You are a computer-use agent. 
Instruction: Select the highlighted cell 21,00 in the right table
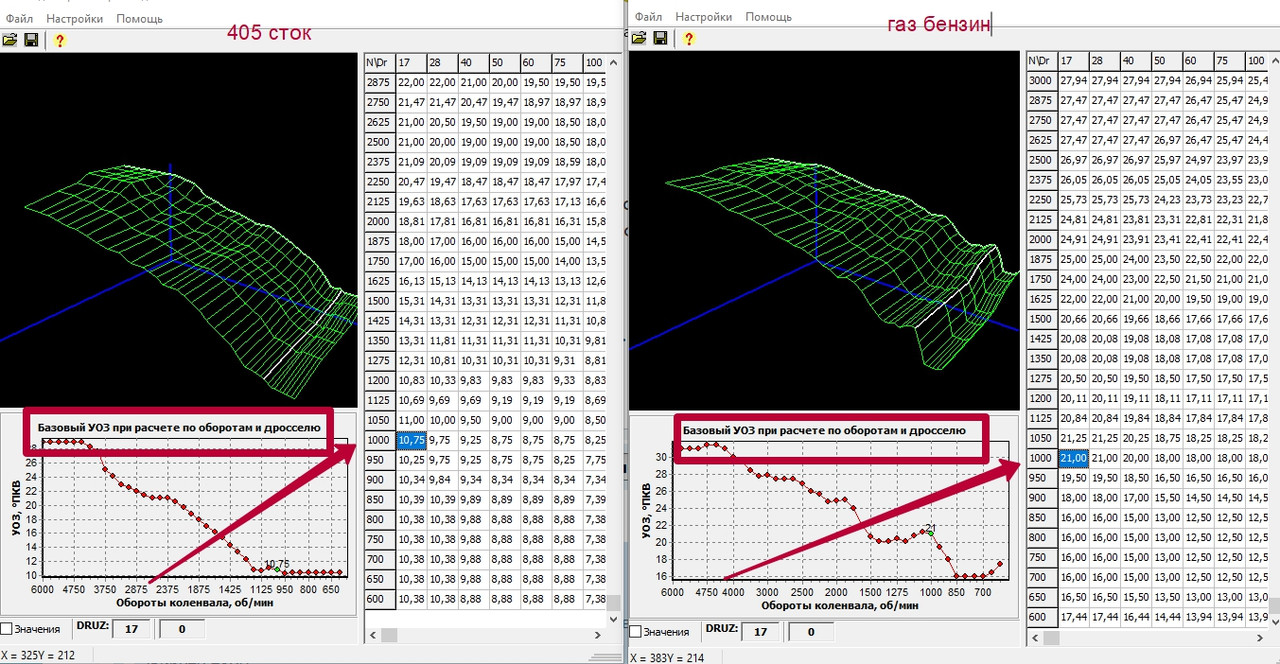(1073, 457)
